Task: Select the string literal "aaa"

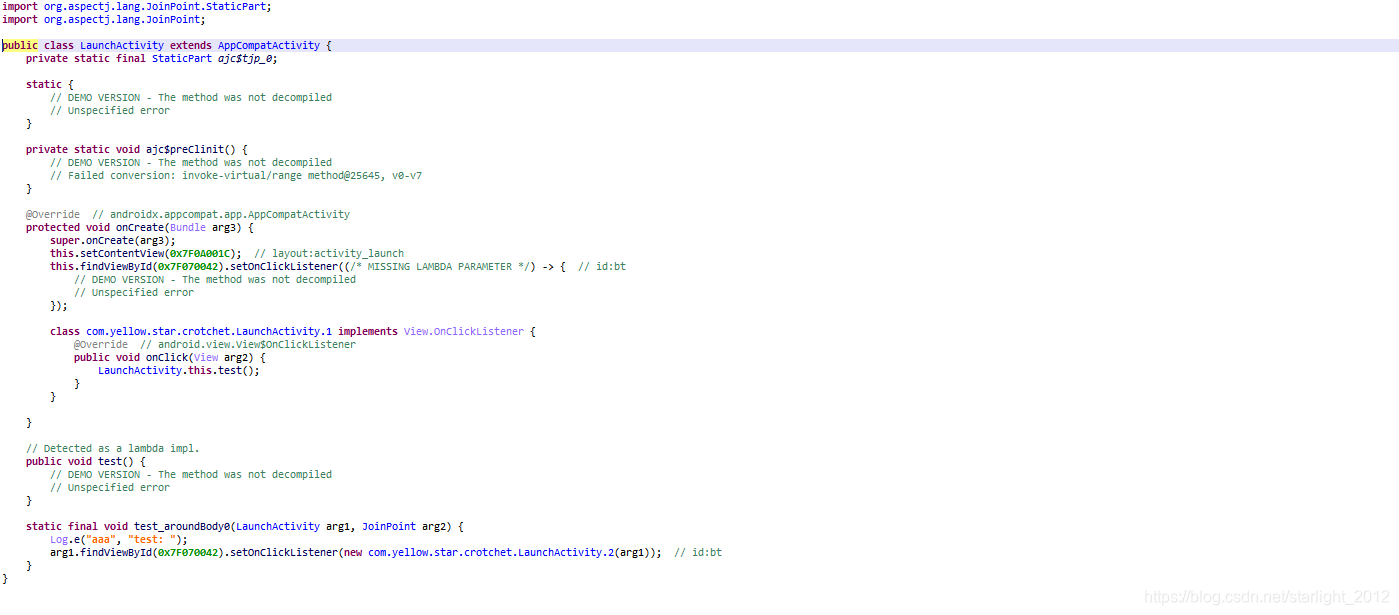Action: (101, 539)
